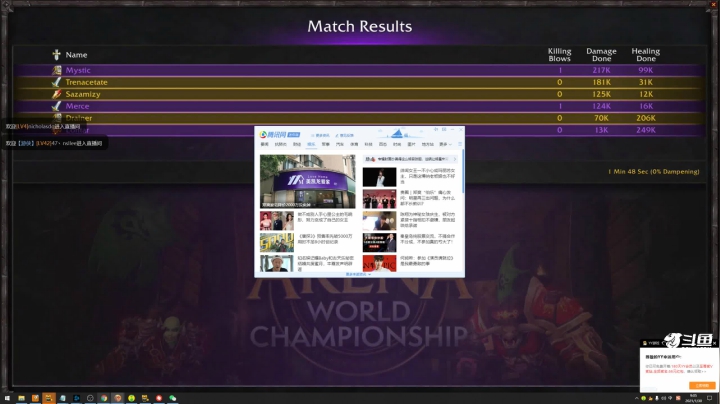This screenshot has height=404, width=720.
Task: Open the volume control in system tray
Action: (x=664, y=398)
